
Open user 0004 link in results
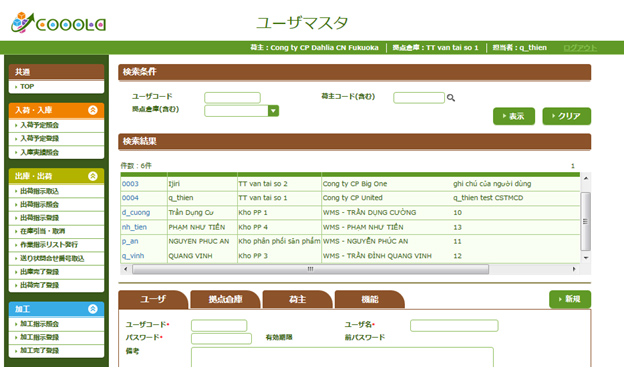point(130,198)
